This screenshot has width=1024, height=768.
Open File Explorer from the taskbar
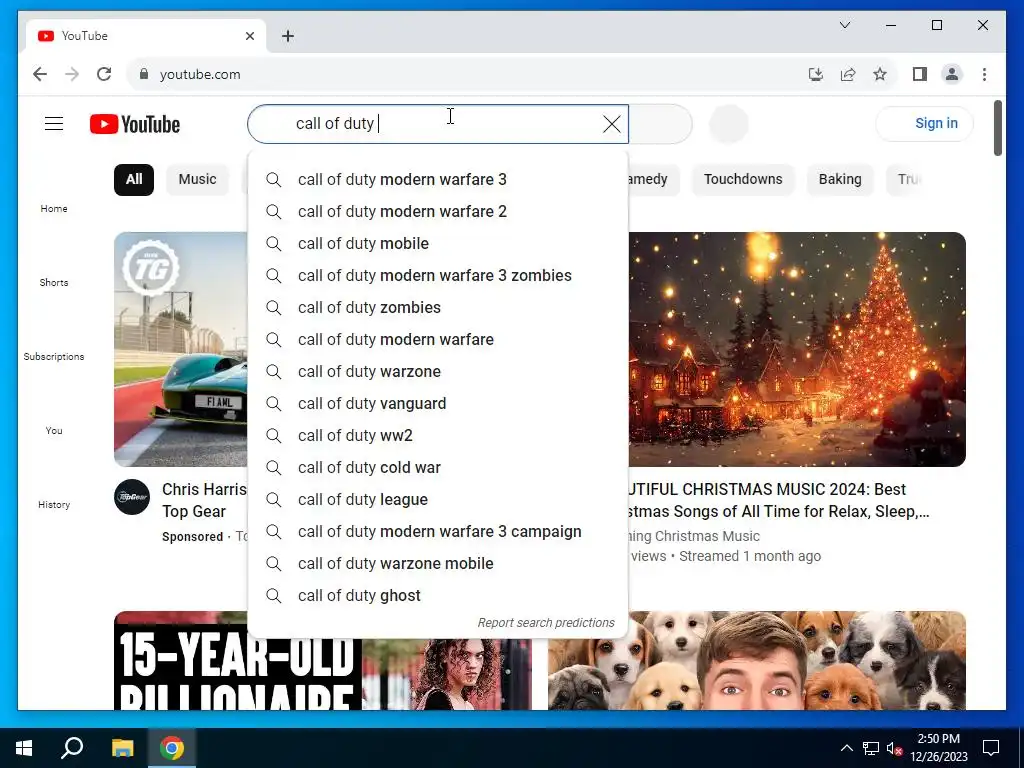coord(122,748)
